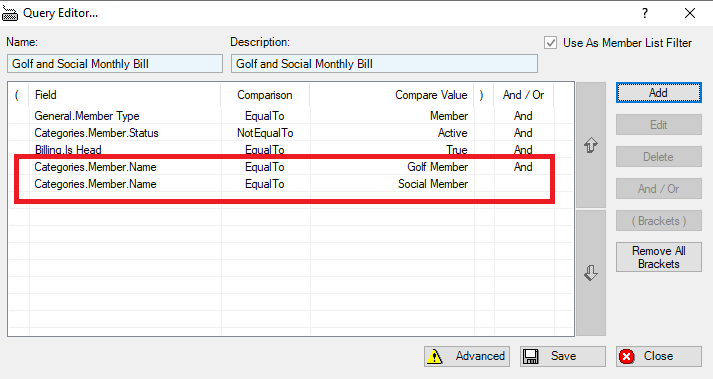The width and height of the screenshot is (713, 379).
Task: Click the question mark help icon
Action: pyautogui.click(x=645, y=13)
